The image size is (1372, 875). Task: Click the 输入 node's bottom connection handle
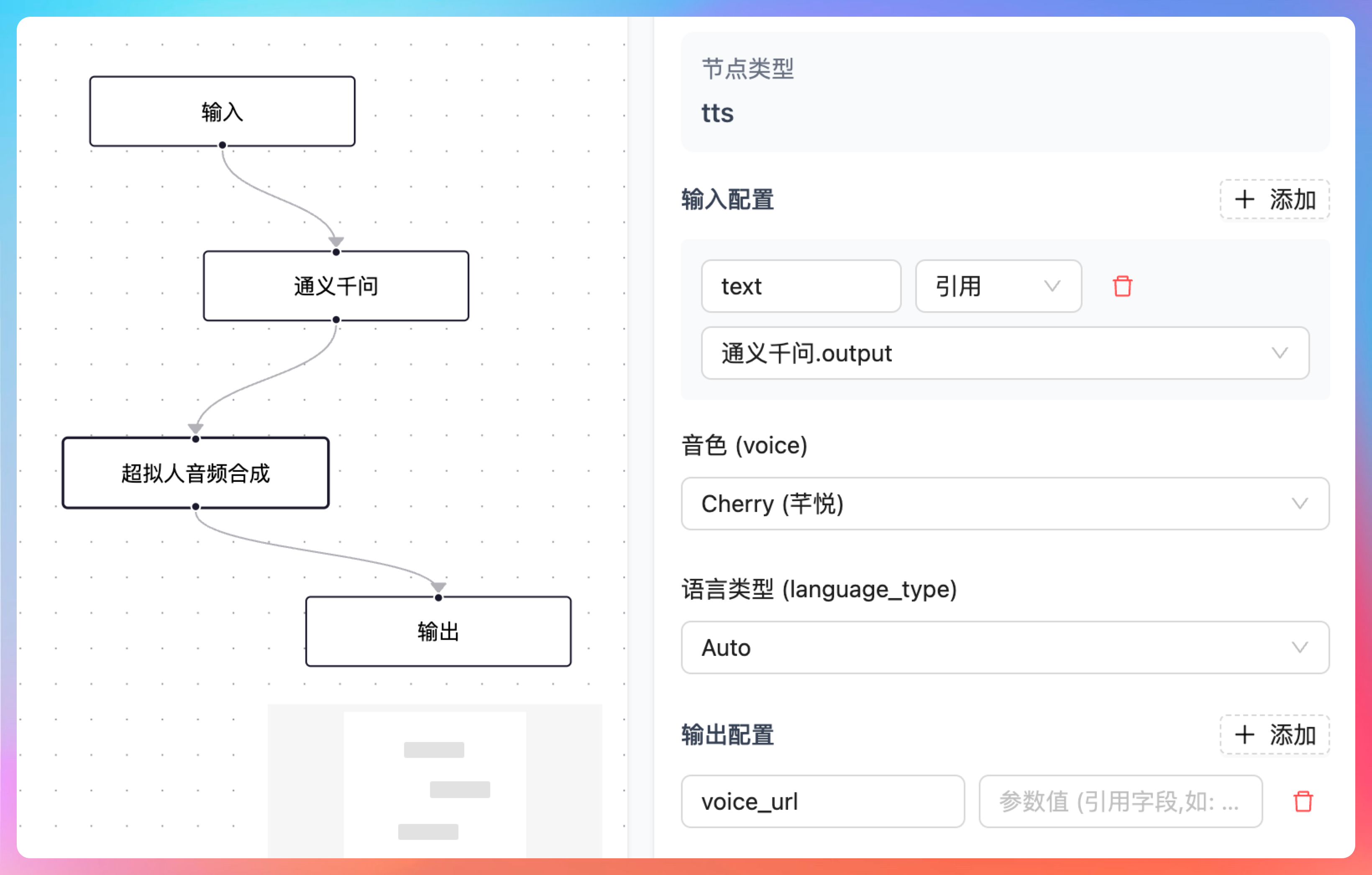222,145
